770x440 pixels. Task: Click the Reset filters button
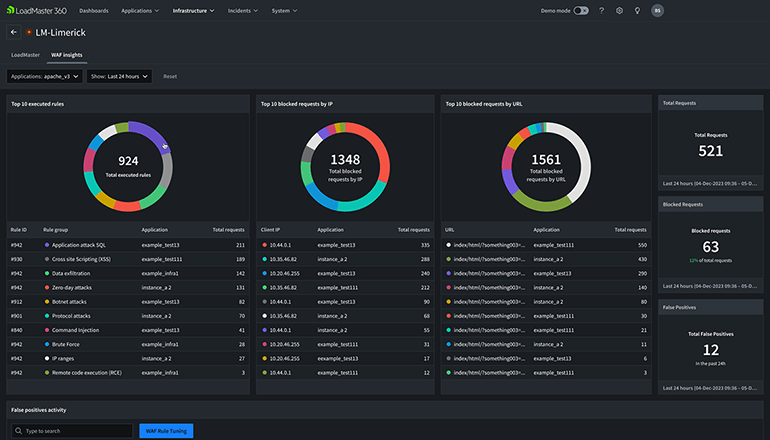coord(170,76)
